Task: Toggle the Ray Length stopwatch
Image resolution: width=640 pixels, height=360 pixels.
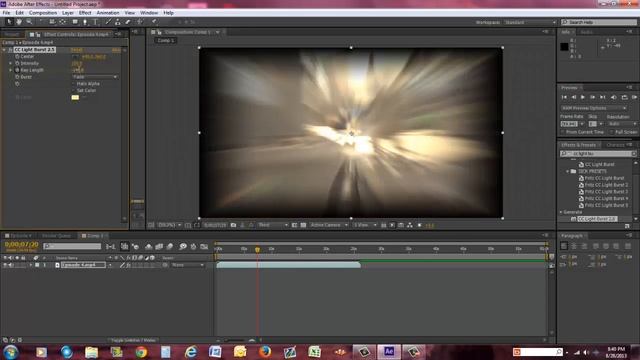Action: coord(17,70)
